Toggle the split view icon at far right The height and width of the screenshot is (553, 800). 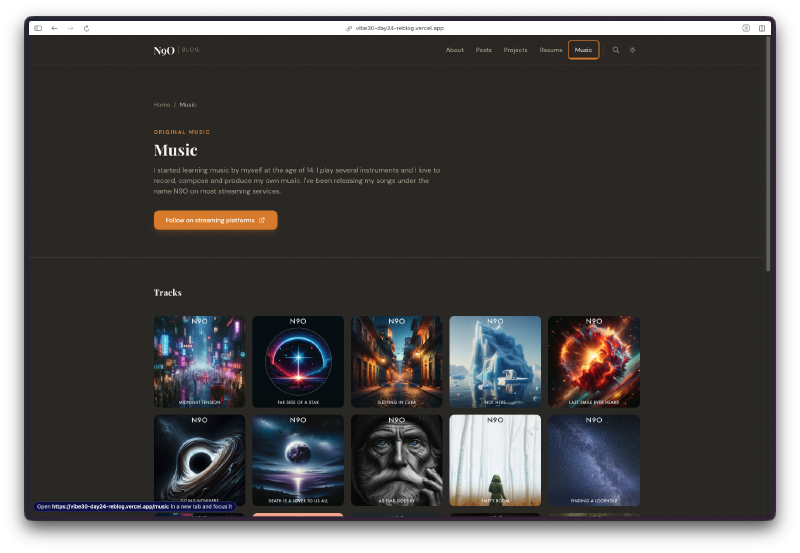pos(762,28)
